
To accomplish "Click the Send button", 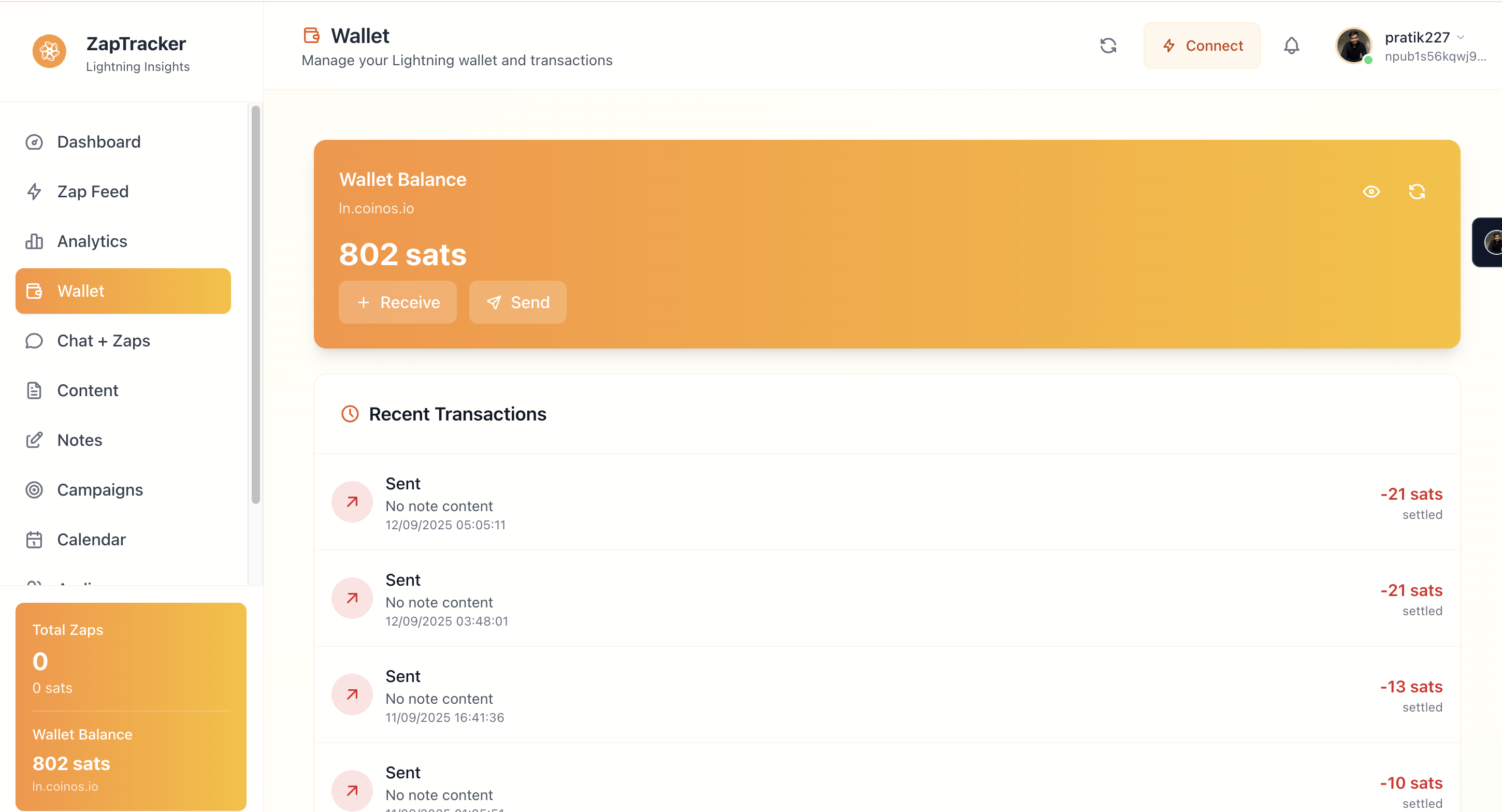I will (x=518, y=302).
